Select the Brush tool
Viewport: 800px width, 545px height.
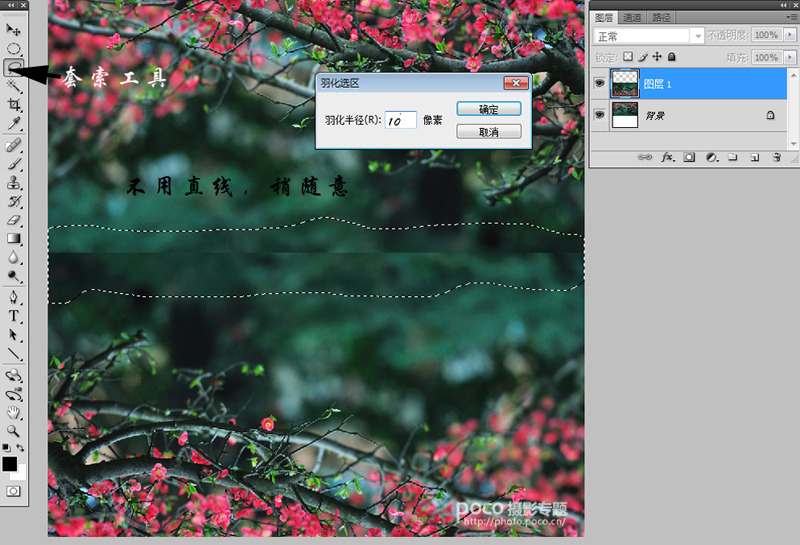point(13,164)
